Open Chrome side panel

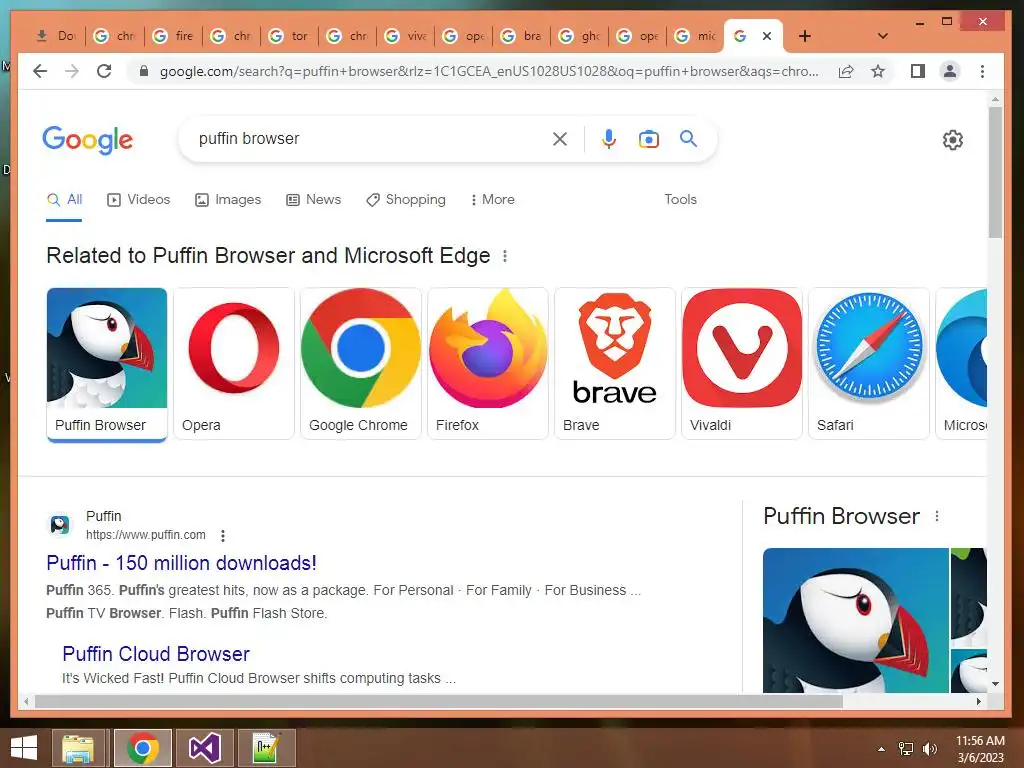click(918, 71)
